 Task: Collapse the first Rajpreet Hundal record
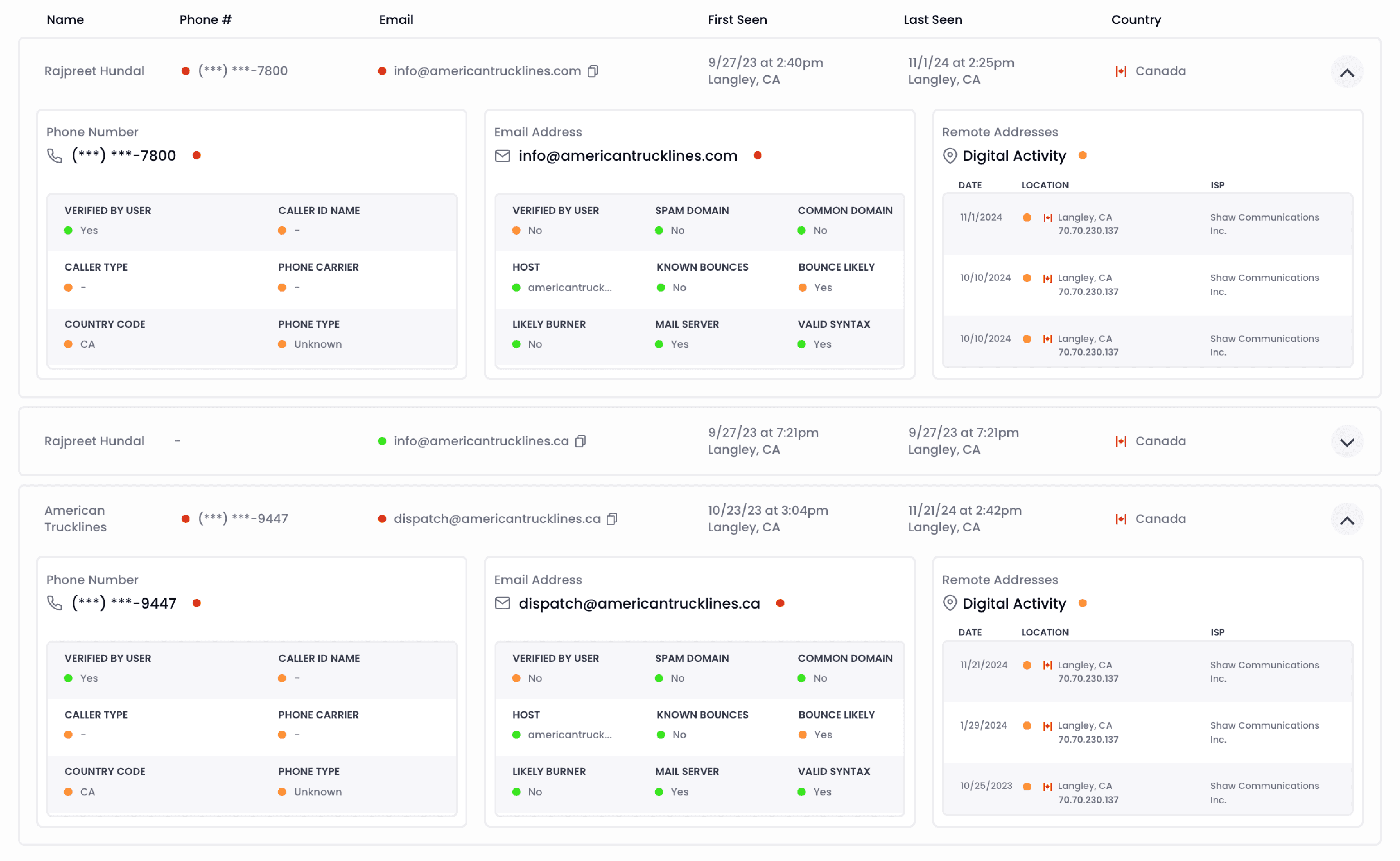pos(1347,72)
